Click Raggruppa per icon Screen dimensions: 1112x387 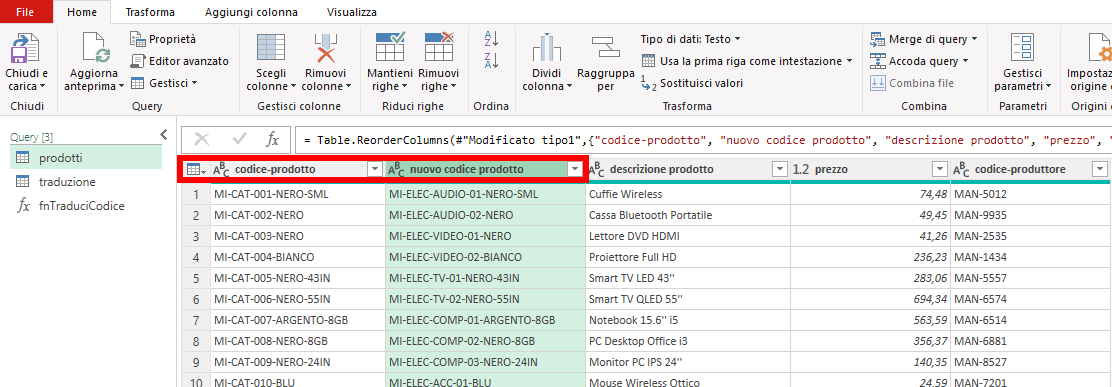coord(606,48)
